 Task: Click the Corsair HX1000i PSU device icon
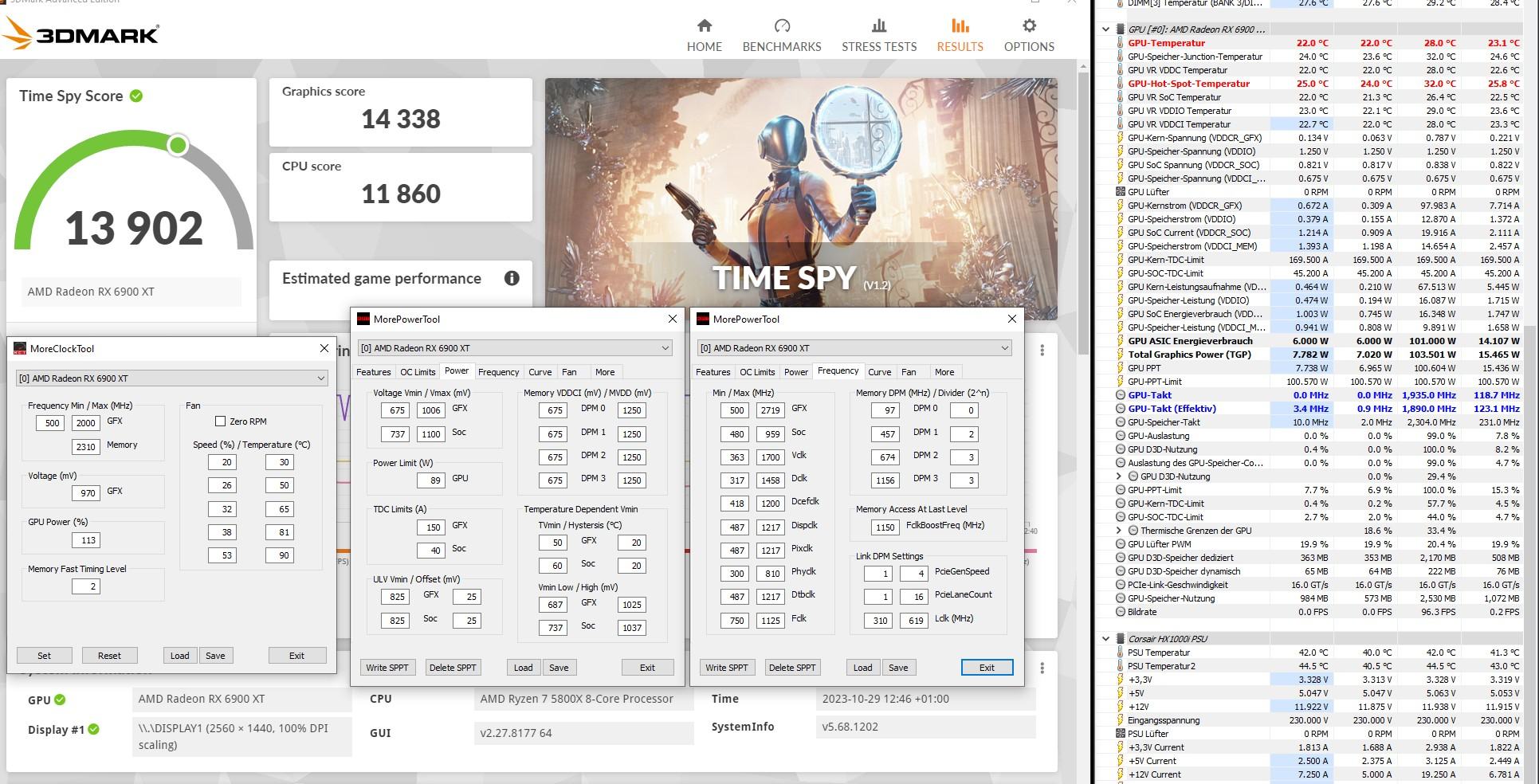(1121, 639)
